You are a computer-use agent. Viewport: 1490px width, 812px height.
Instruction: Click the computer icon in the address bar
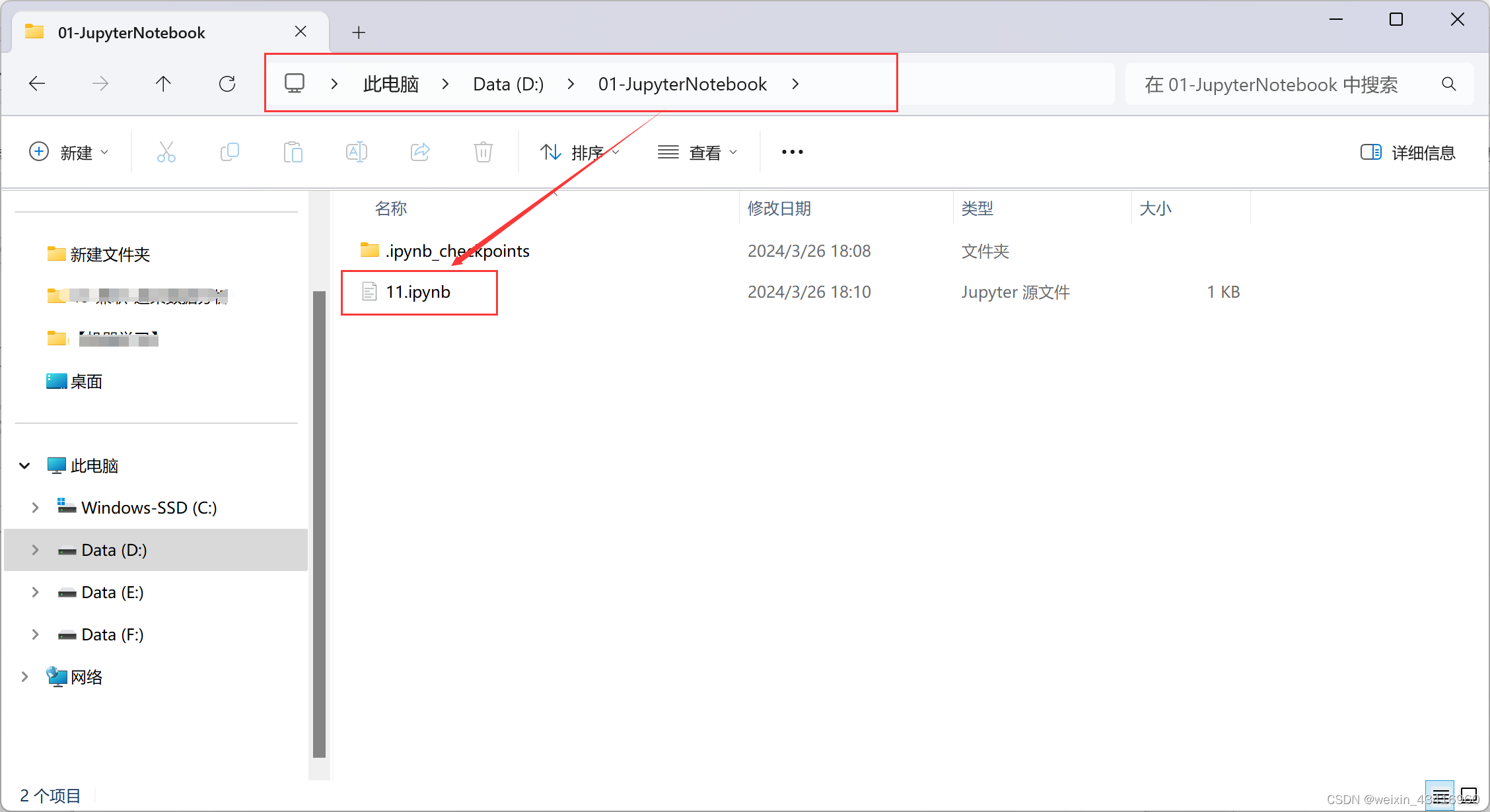click(x=295, y=84)
